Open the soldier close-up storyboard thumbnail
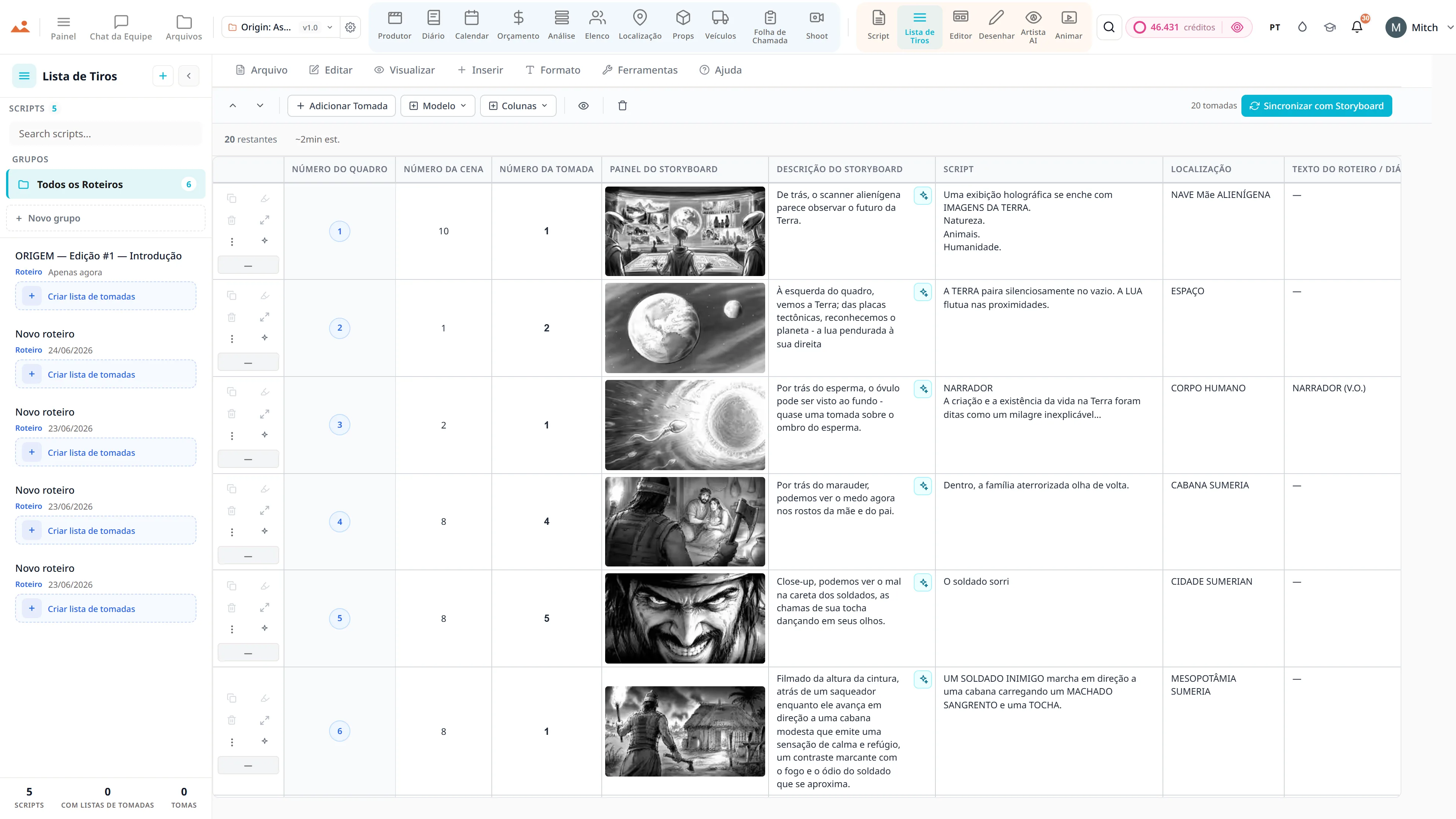 (x=684, y=618)
